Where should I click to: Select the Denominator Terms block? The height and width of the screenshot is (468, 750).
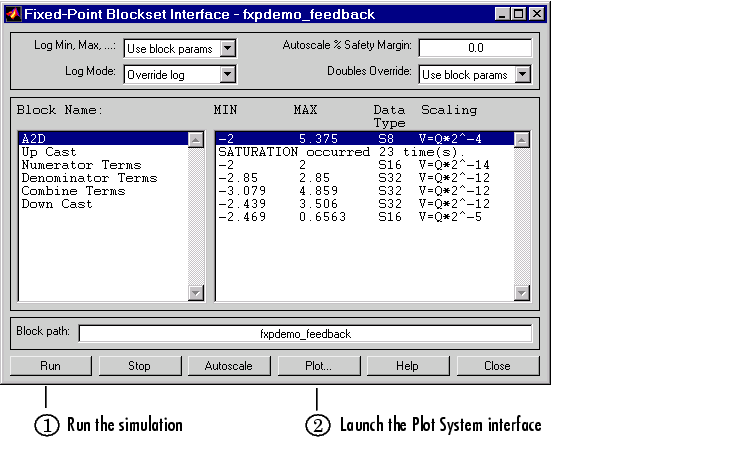(x=103, y=178)
